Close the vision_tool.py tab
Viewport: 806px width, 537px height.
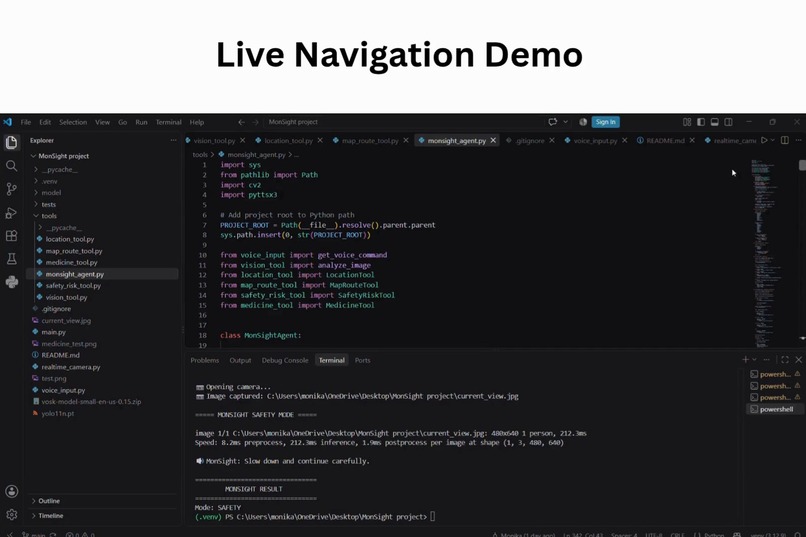[x=243, y=140]
